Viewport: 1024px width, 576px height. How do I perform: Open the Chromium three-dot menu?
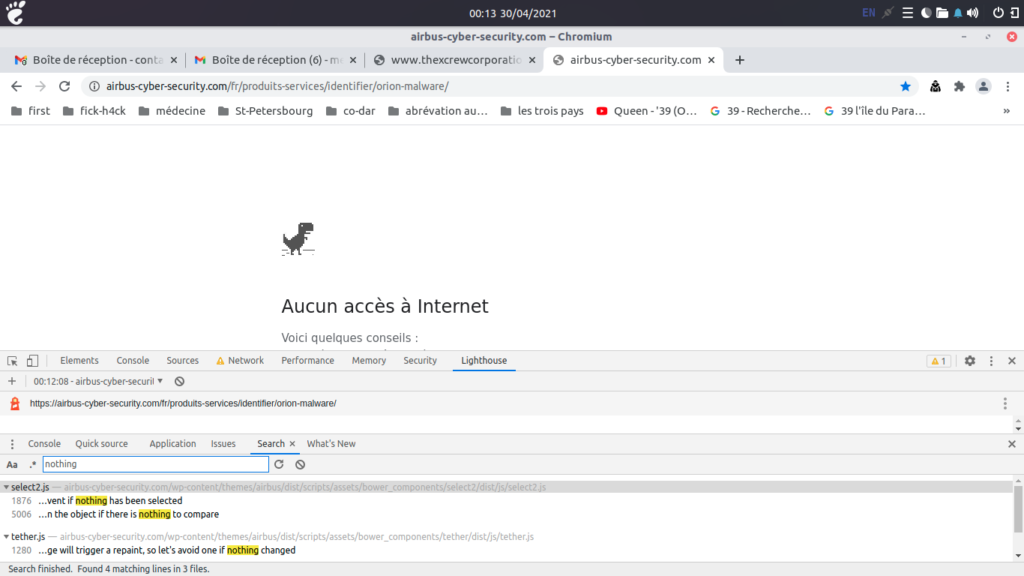pyautogui.click(x=1008, y=86)
